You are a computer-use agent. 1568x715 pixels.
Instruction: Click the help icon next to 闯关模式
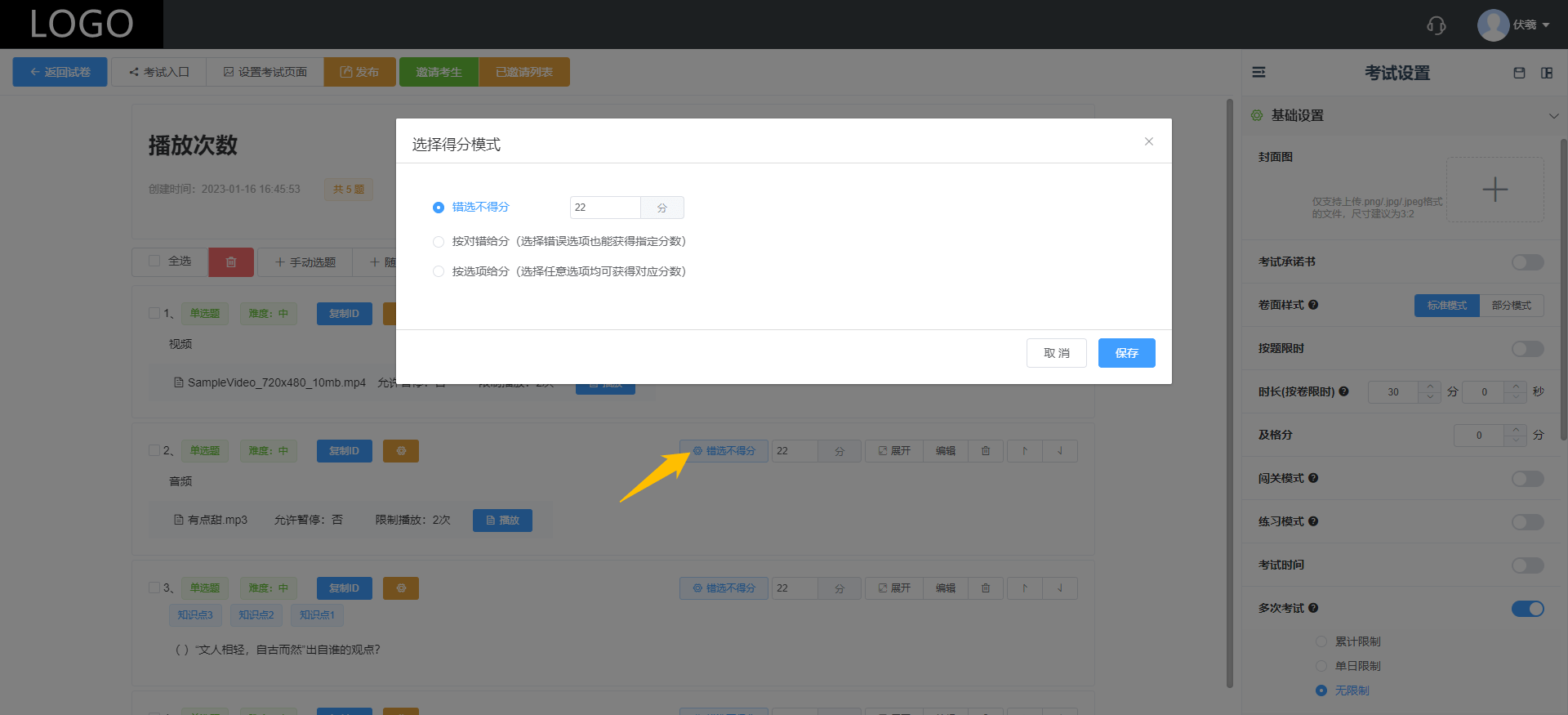[1313, 478]
